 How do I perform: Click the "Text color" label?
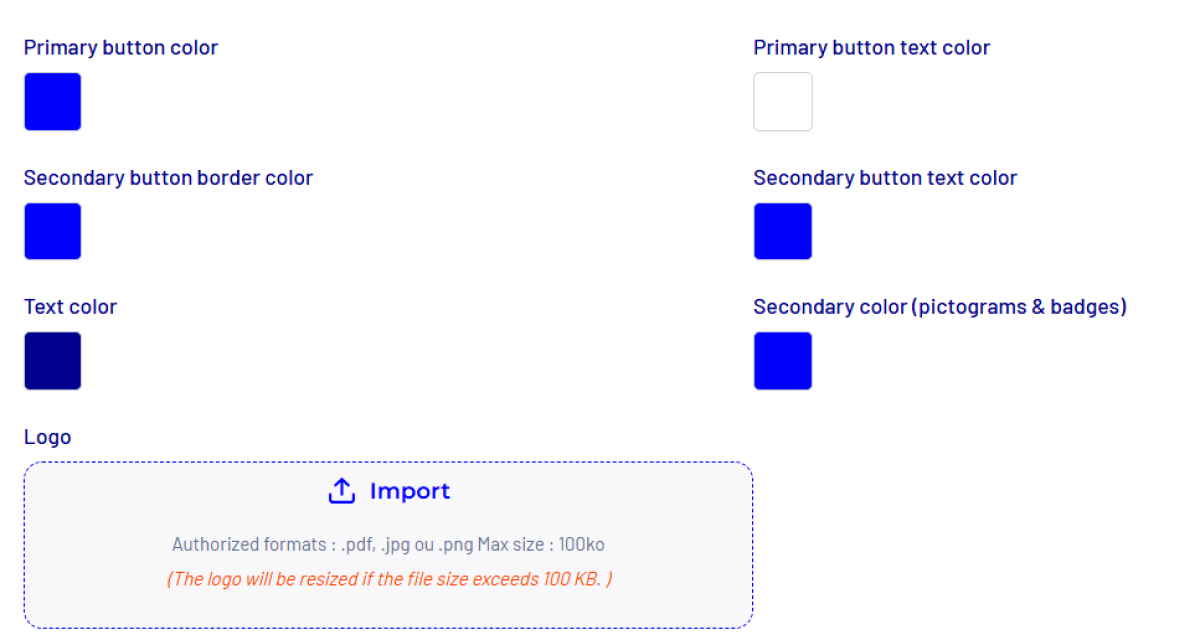click(x=70, y=307)
